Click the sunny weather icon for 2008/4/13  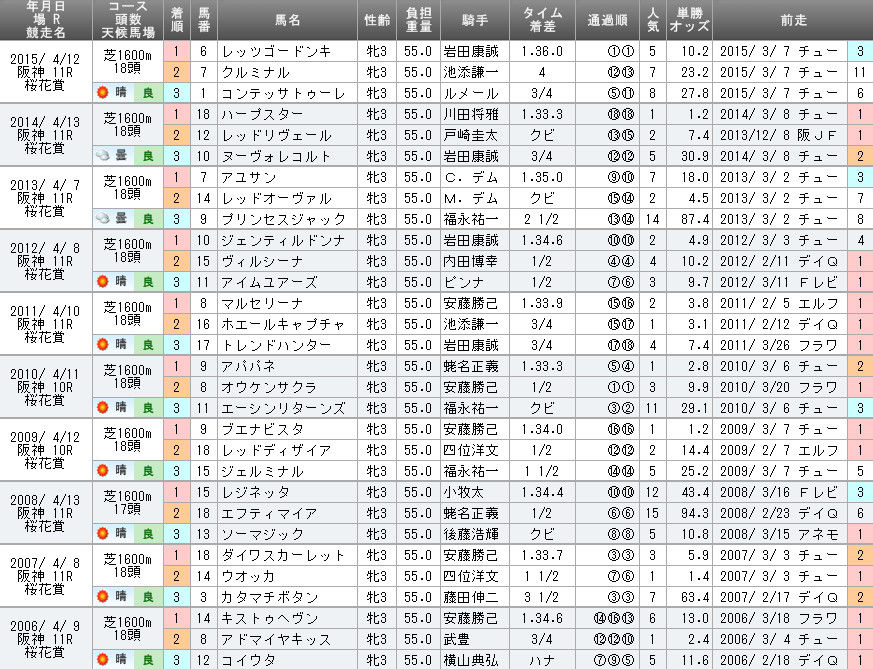pyautogui.click(x=102, y=533)
